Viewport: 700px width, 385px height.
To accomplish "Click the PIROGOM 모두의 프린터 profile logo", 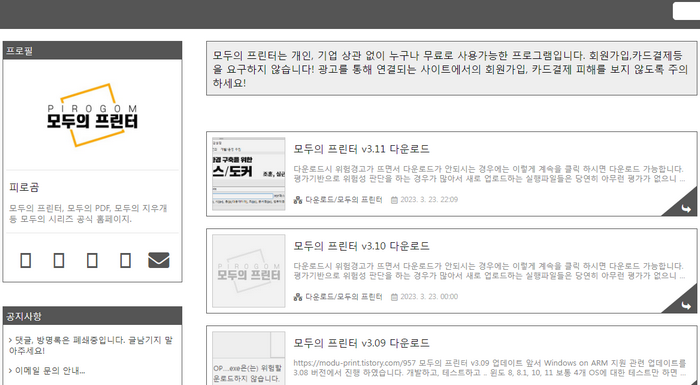I will pos(92,115).
